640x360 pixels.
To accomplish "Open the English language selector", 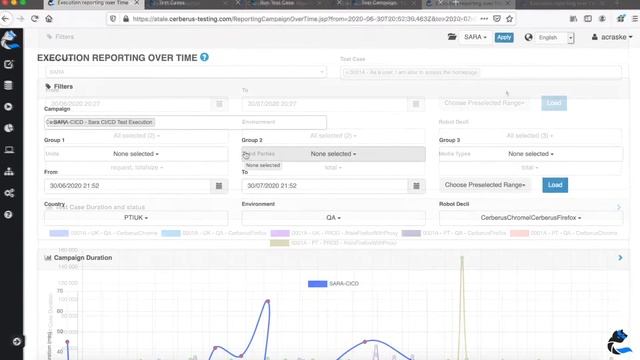I will point(555,38).
